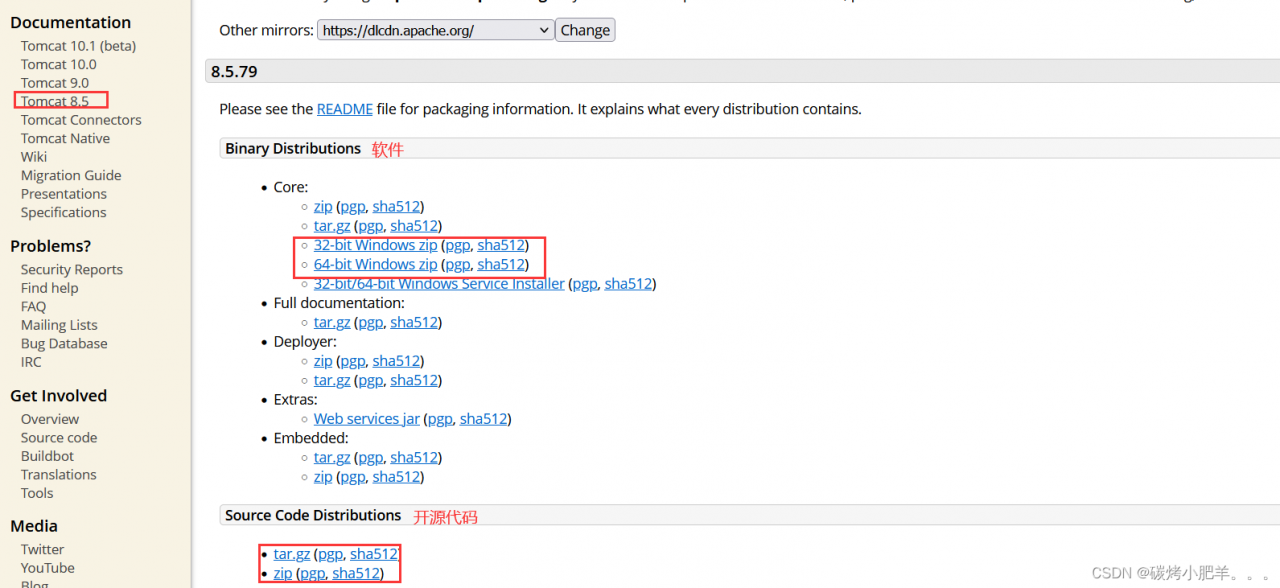Download the Web services jar
The width and height of the screenshot is (1280, 588).
click(x=367, y=419)
